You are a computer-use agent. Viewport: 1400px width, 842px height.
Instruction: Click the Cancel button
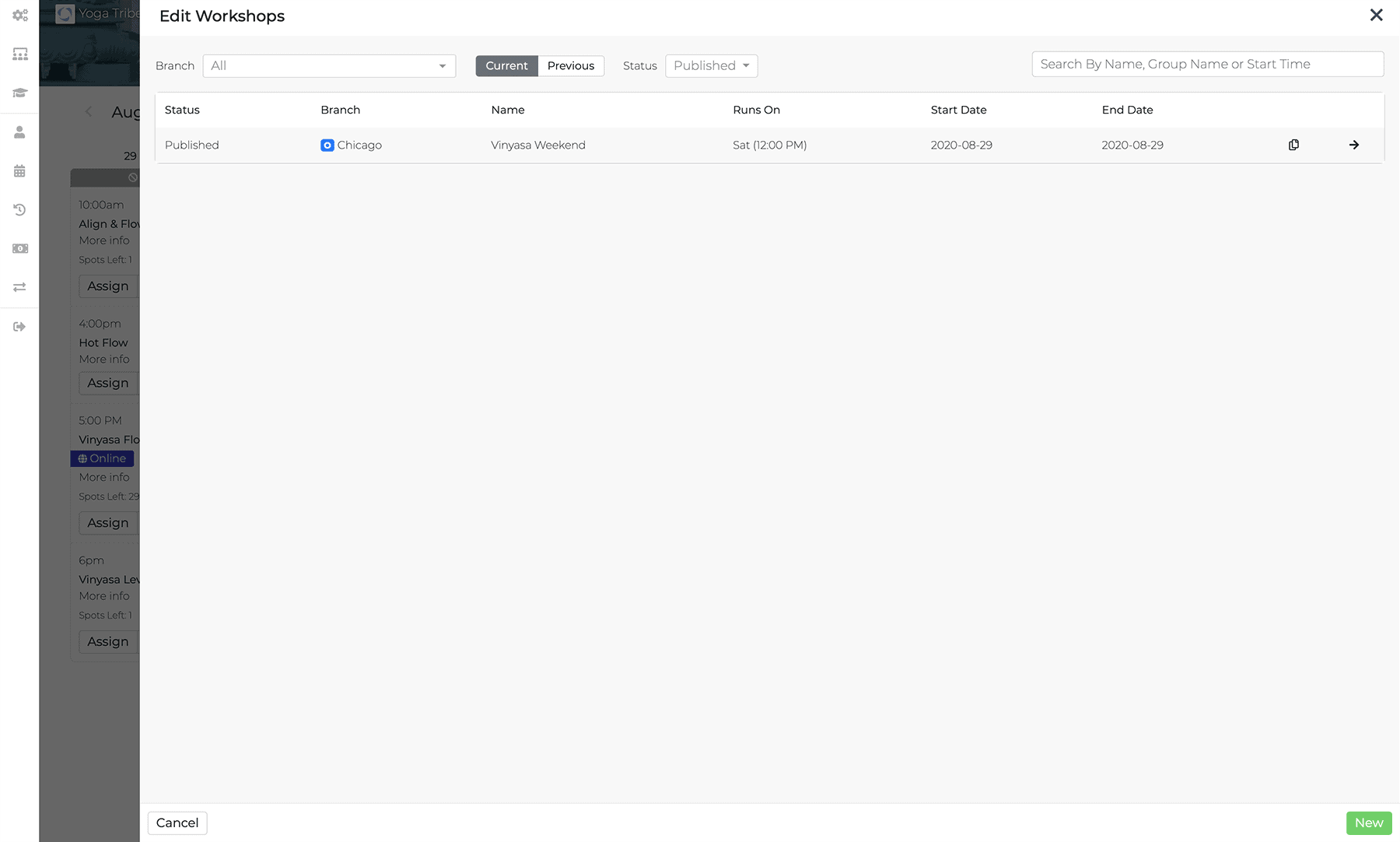coord(177,823)
